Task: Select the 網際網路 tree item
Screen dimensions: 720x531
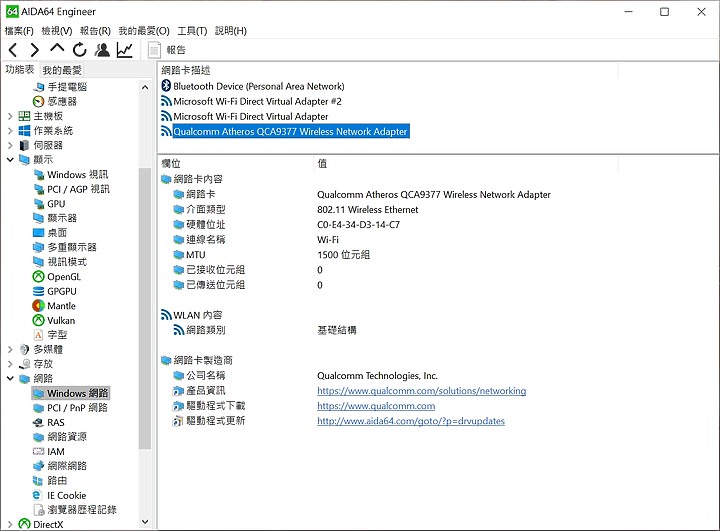Action: click(x=60, y=466)
